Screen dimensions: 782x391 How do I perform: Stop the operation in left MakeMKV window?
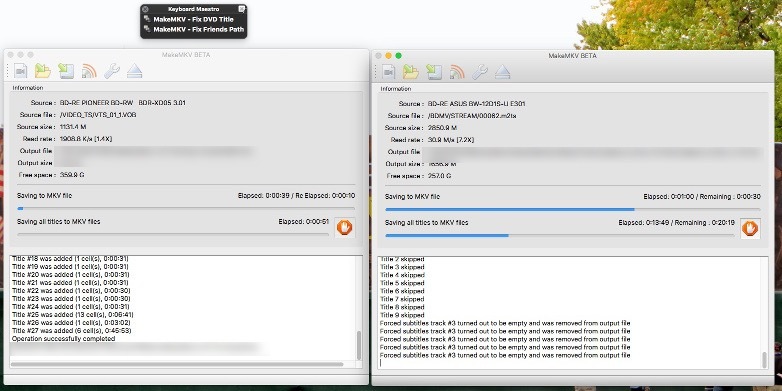click(345, 227)
